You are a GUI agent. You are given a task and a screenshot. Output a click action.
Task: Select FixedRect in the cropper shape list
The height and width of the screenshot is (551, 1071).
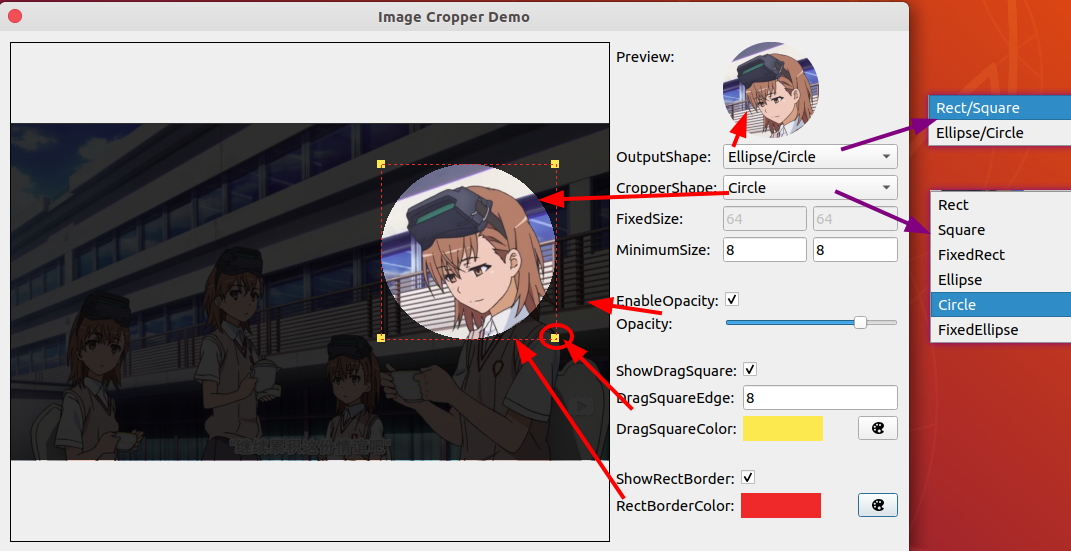click(971, 255)
